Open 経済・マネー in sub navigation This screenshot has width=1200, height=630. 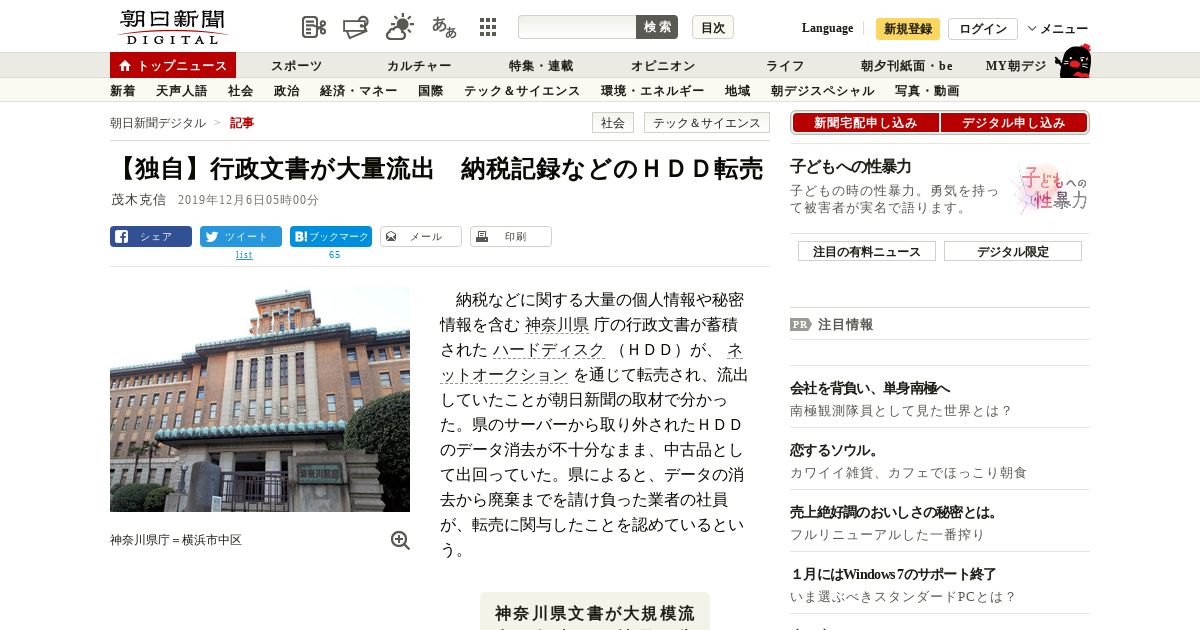coord(358,91)
